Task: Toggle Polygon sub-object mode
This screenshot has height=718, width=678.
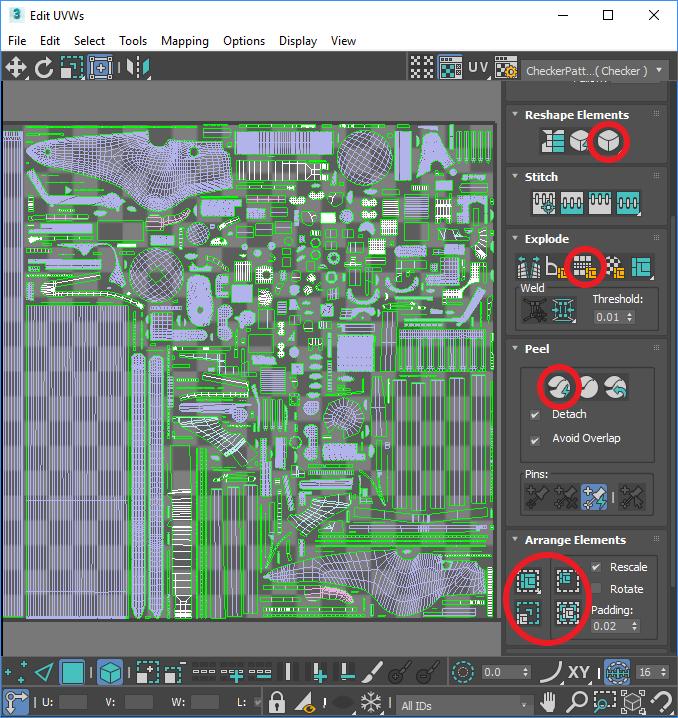Action: 72,673
